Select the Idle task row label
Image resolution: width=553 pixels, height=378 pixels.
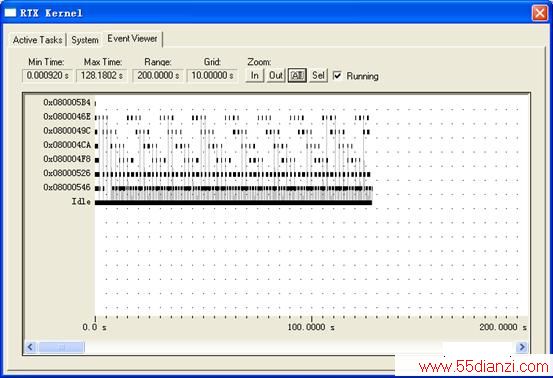pos(81,202)
